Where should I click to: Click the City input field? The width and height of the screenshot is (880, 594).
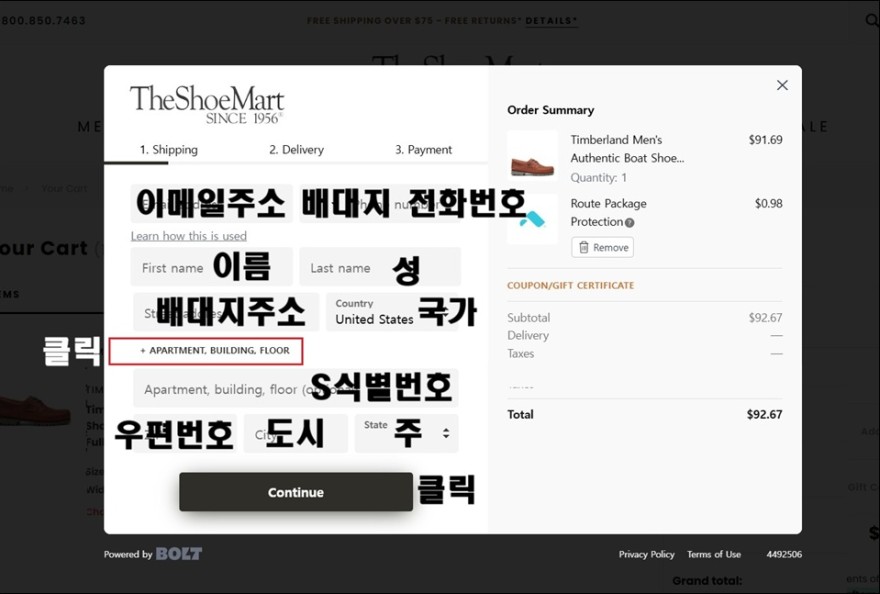(x=296, y=434)
